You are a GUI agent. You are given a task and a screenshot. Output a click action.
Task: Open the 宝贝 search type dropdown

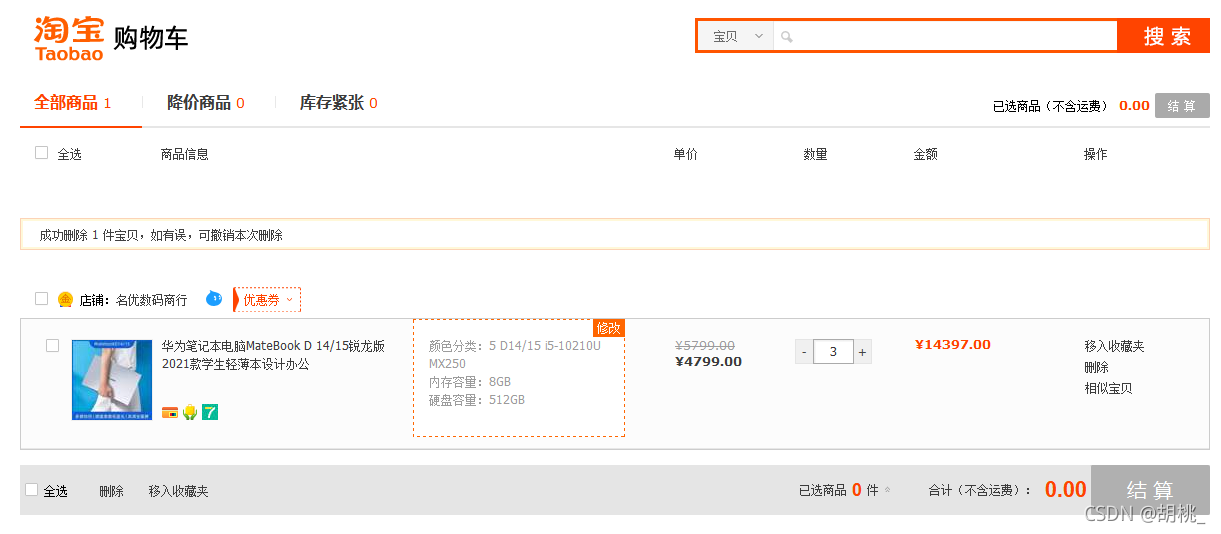point(736,36)
